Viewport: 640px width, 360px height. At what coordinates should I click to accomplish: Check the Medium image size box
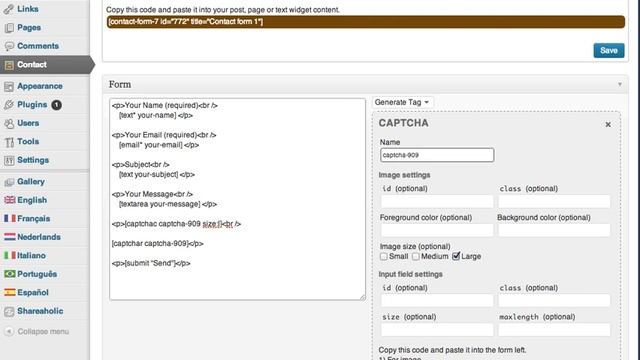[416, 256]
